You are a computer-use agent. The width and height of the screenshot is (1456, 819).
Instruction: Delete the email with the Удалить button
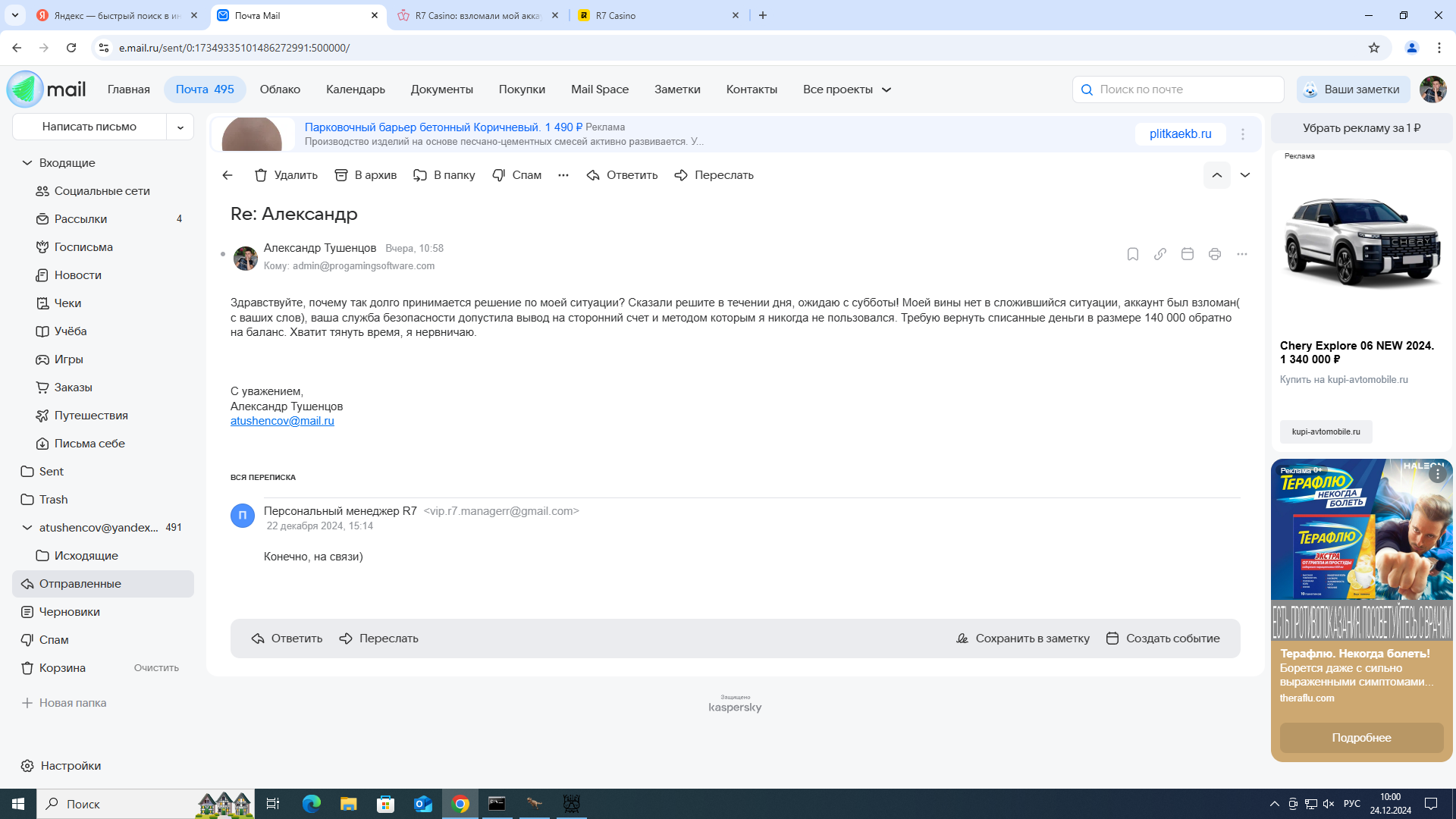(286, 175)
